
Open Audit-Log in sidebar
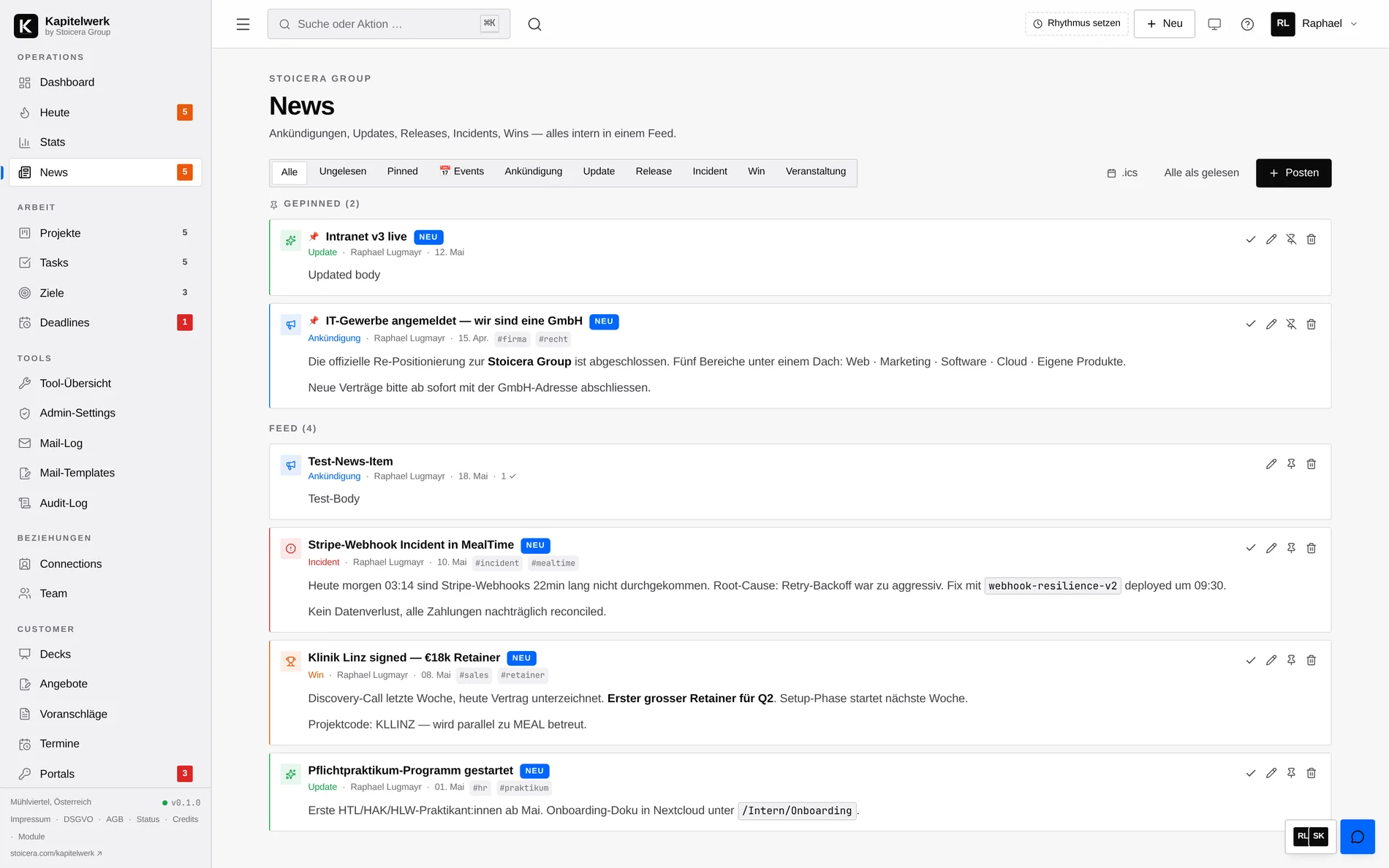[x=105, y=503]
